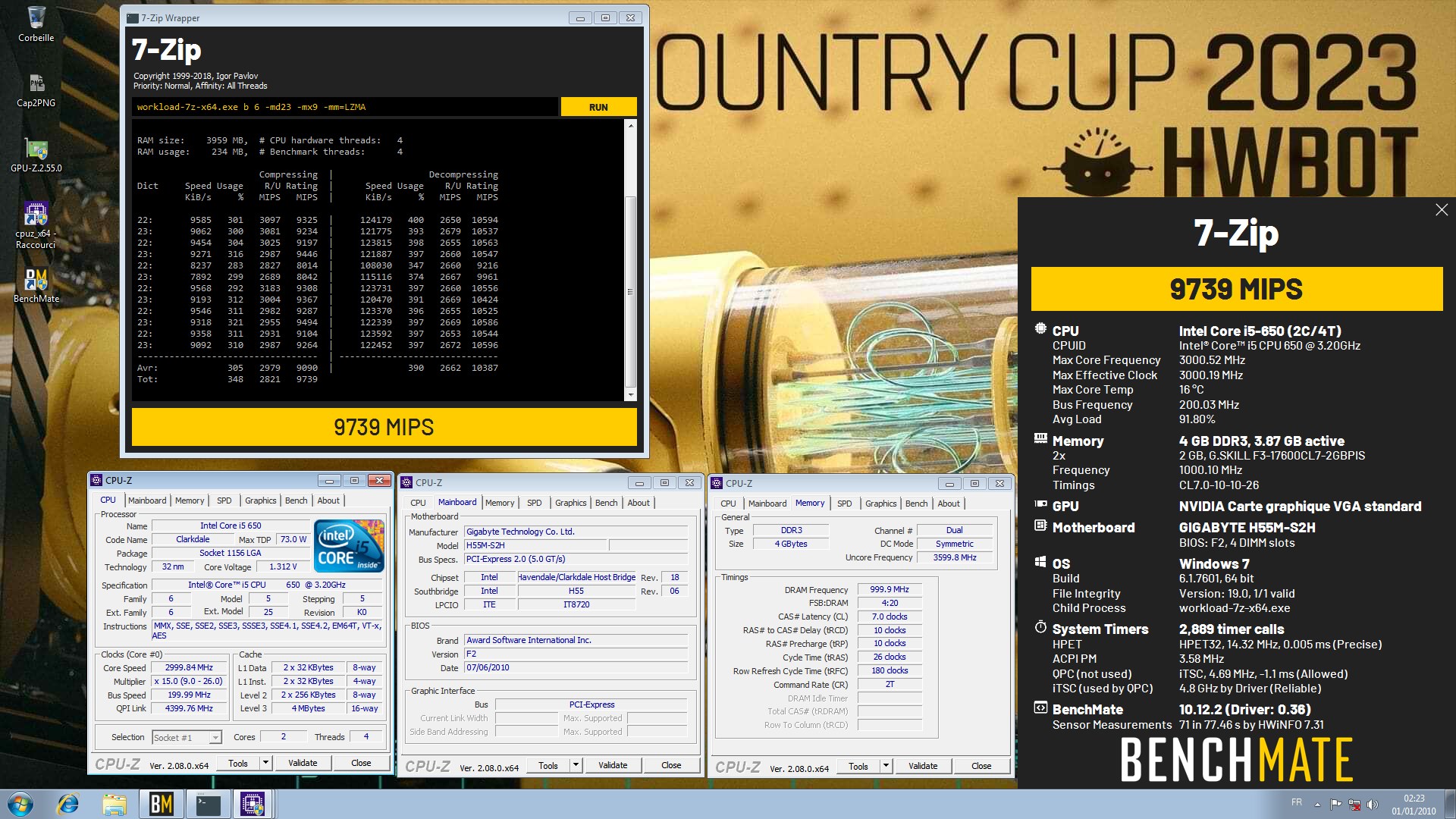This screenshot has width=1456, height=819.
Task: Click the 7-Zip output scrollbar down arrow
Action: [x=630, y=395]
